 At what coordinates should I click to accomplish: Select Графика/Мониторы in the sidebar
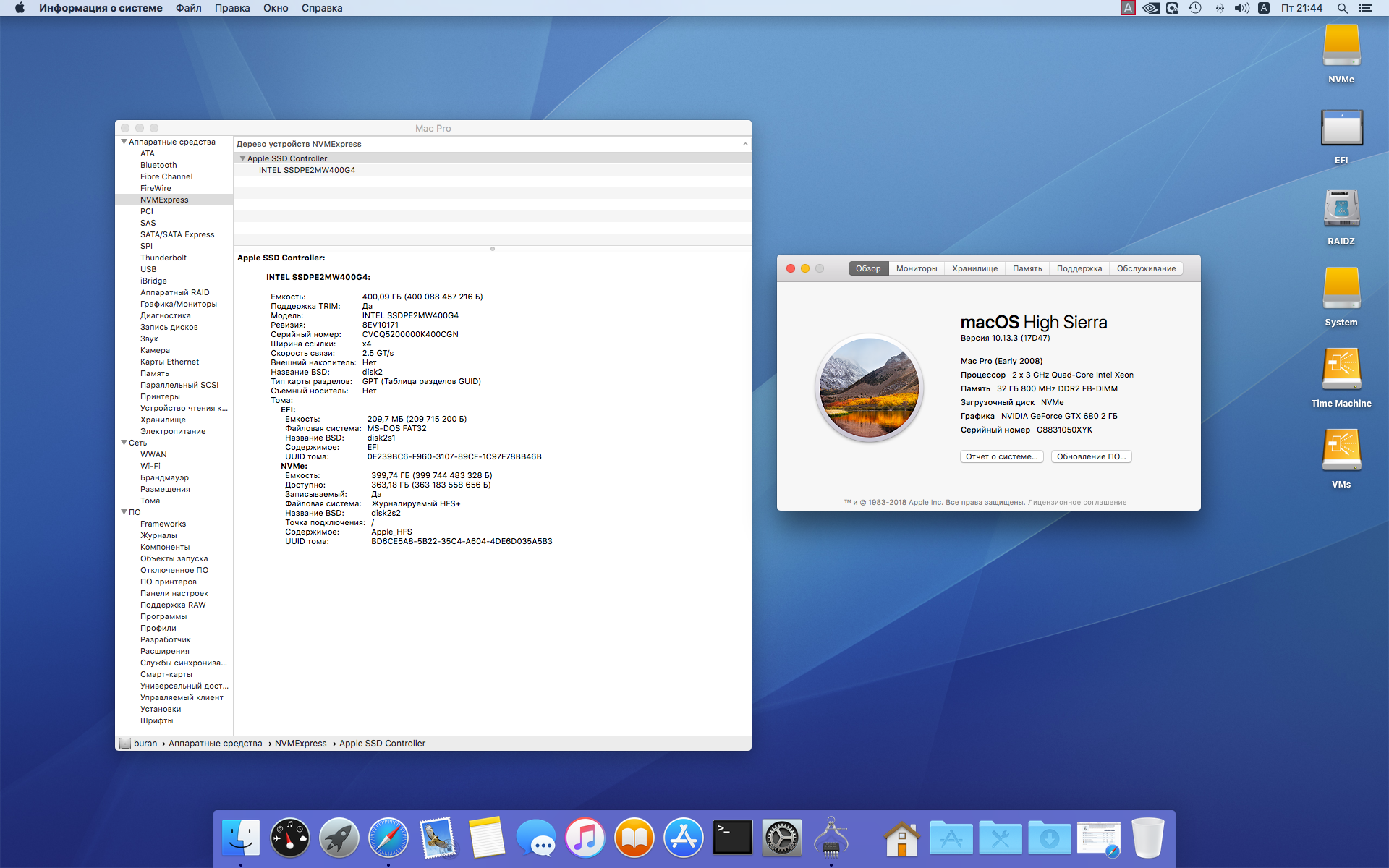(178, 304)
